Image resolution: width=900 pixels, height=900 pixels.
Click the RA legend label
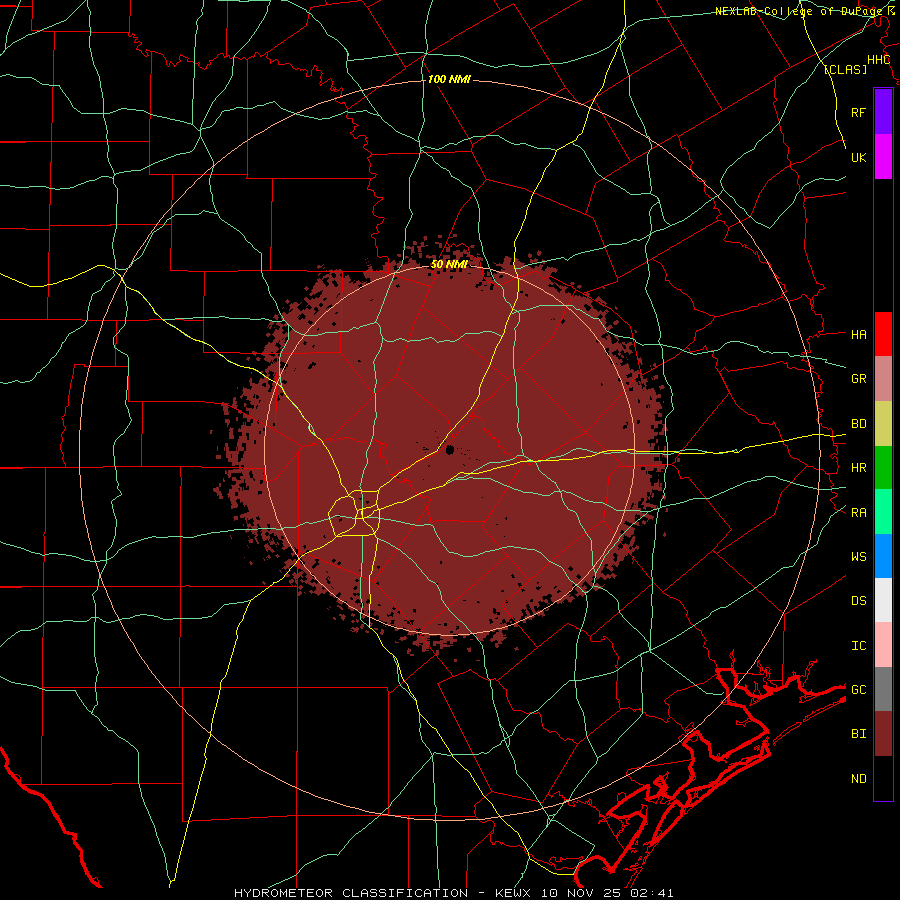[858, 513]
